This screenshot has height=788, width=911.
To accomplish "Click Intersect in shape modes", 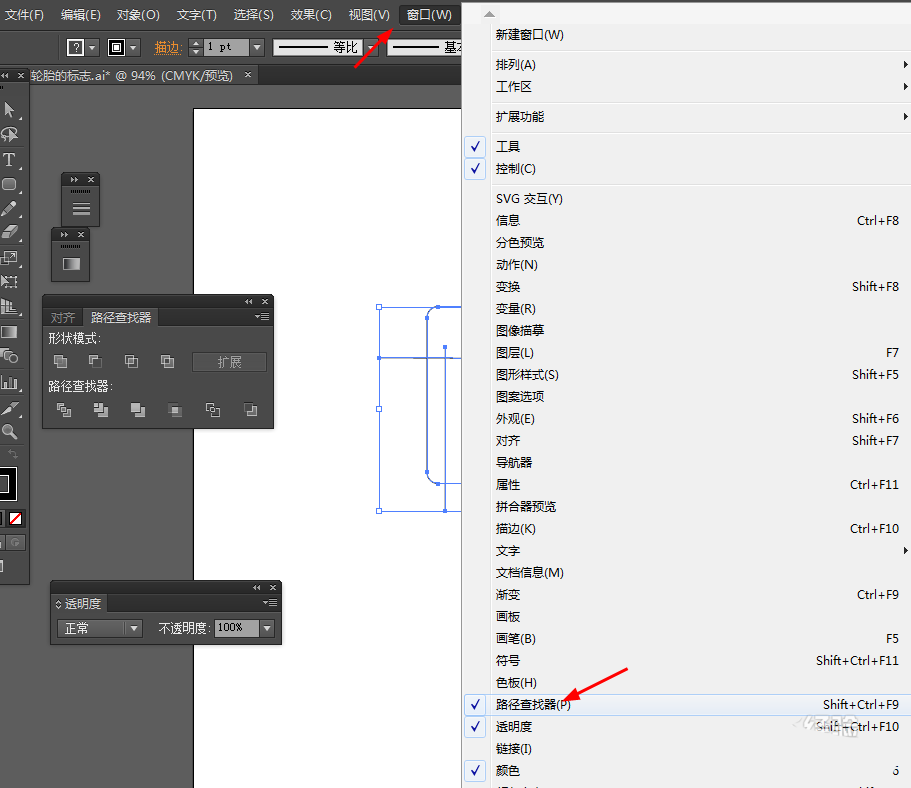I will [131, 361].
